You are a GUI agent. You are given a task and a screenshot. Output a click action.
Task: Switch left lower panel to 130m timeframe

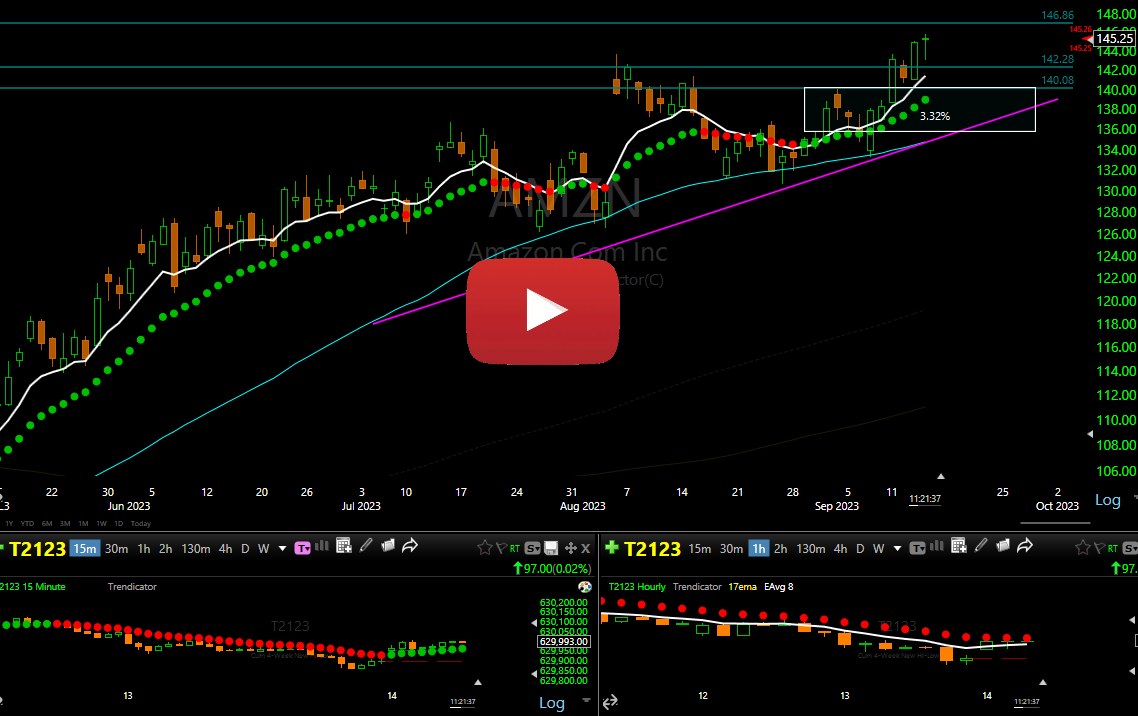point(195,548)
